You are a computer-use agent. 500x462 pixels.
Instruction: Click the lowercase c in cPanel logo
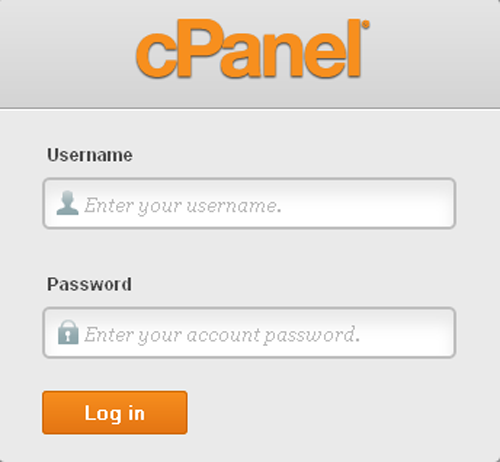point(155,55)
